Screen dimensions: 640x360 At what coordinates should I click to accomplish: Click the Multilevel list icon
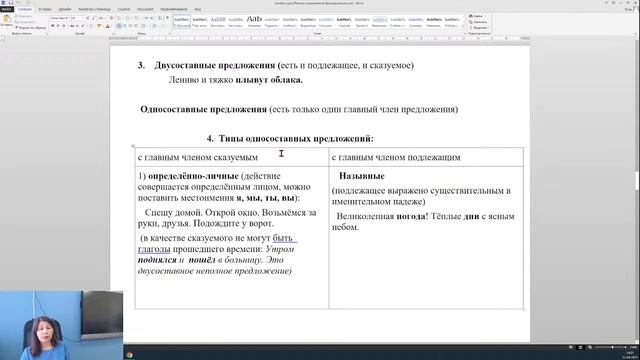pyautogui.click(x=136, y=18)
